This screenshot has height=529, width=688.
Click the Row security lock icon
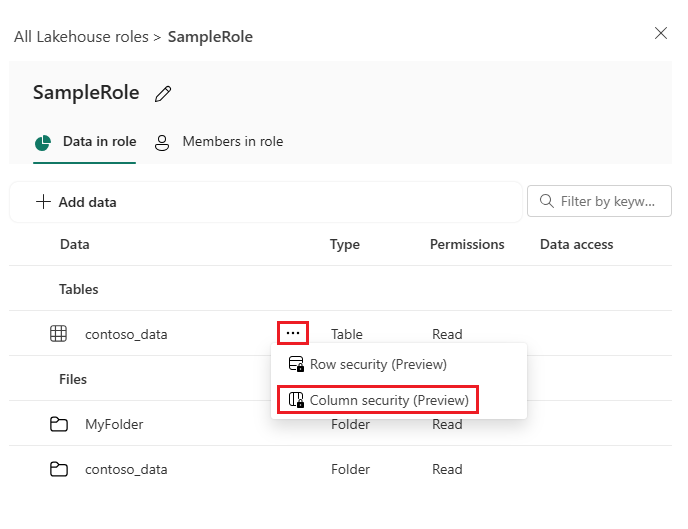point(296,364)
